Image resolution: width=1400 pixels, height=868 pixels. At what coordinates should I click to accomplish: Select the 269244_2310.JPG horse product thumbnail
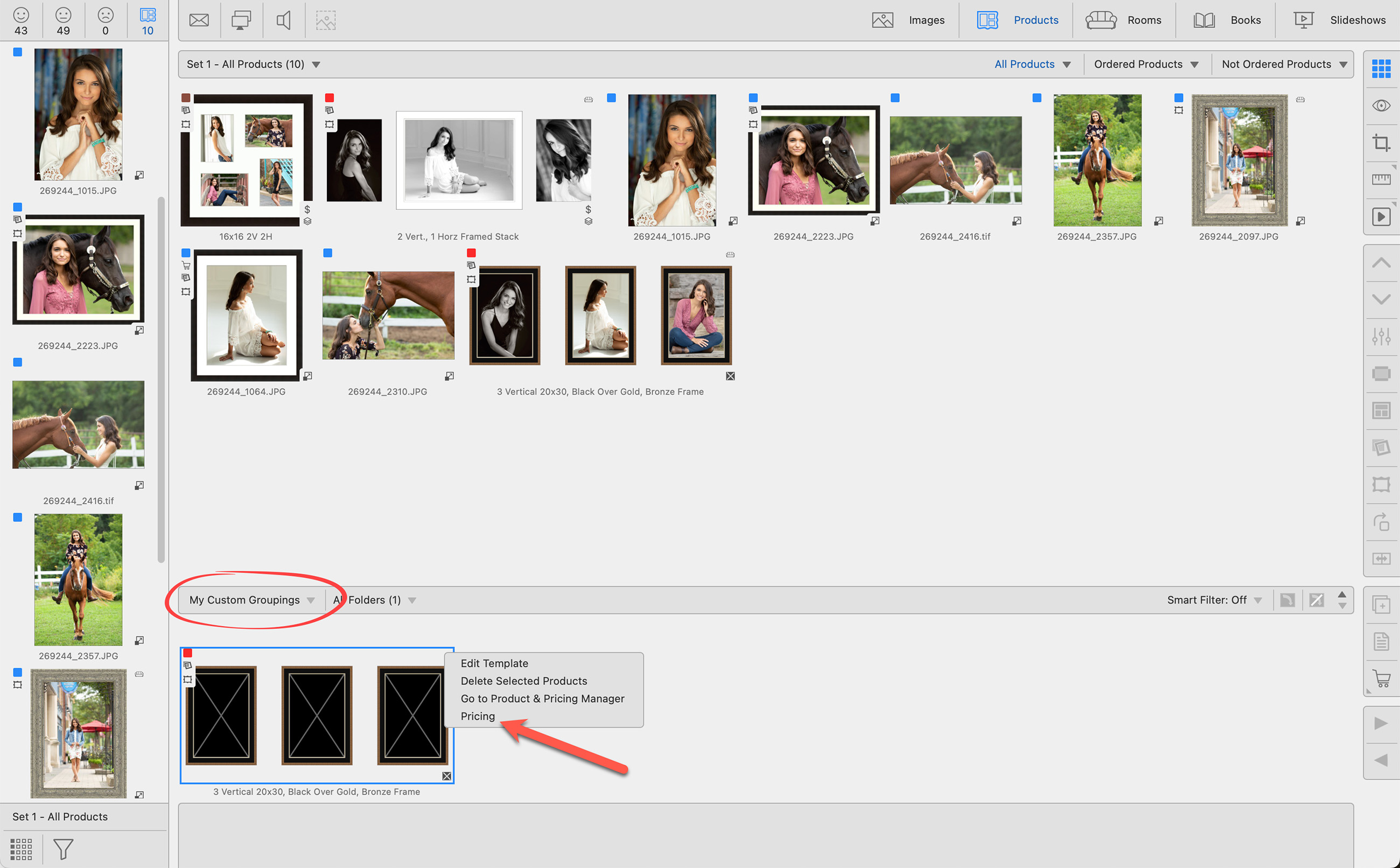[388, 315]
